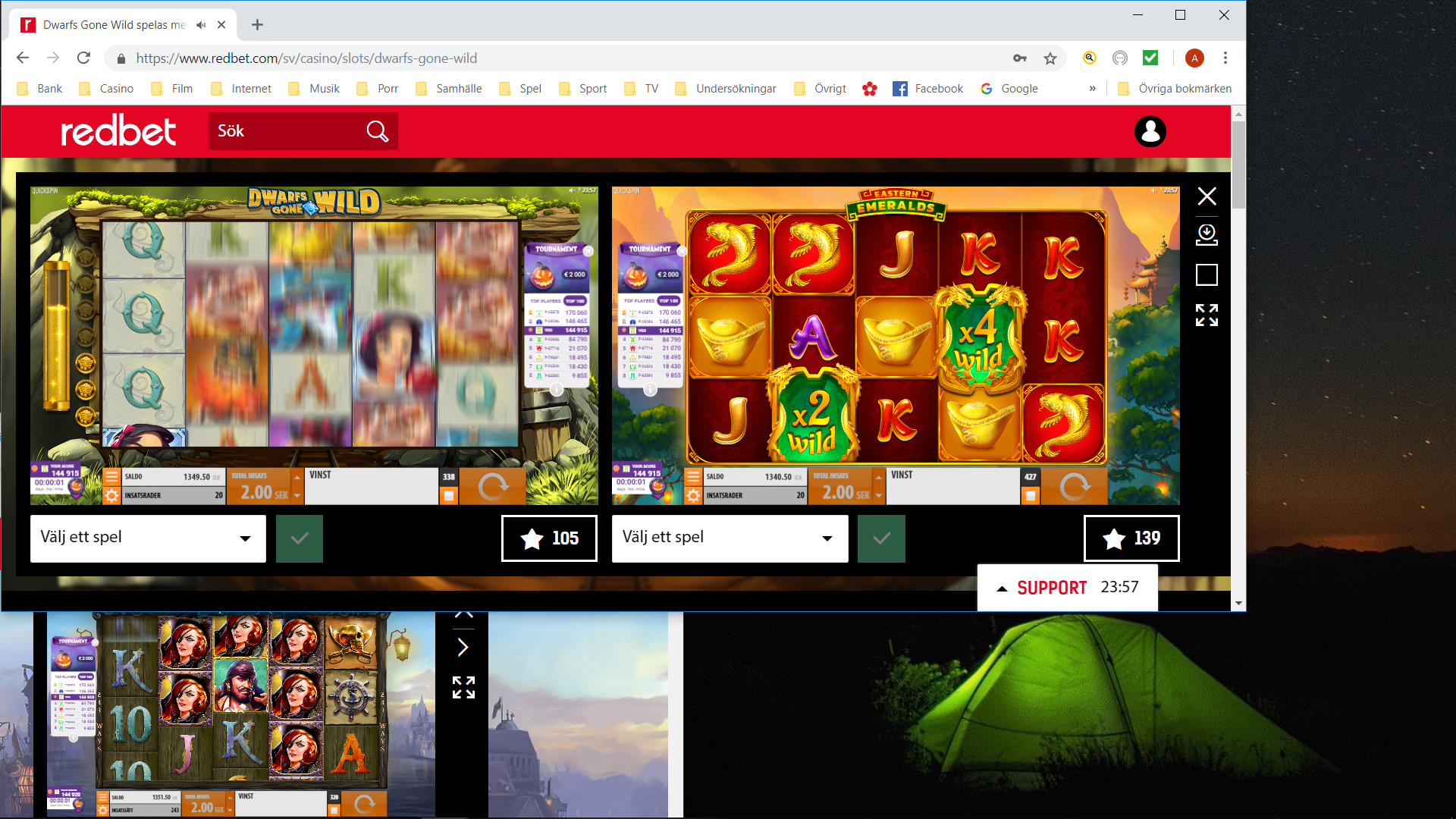Viewport: 1456px width, 819px height.
Task: Open the Casino bookmarks folder
Action: pos(106,89)
